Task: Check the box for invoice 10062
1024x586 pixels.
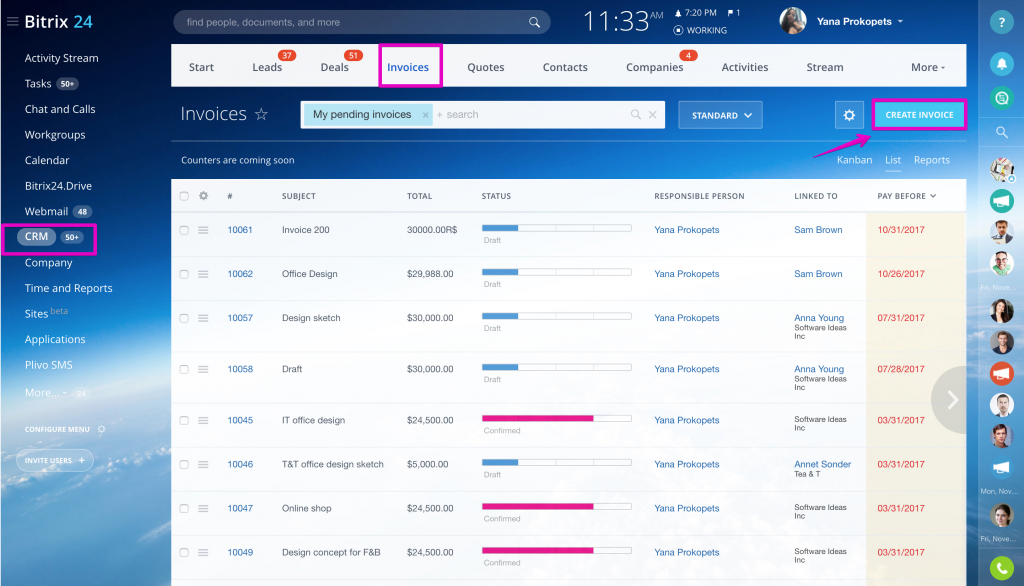Action: [184, 274]
